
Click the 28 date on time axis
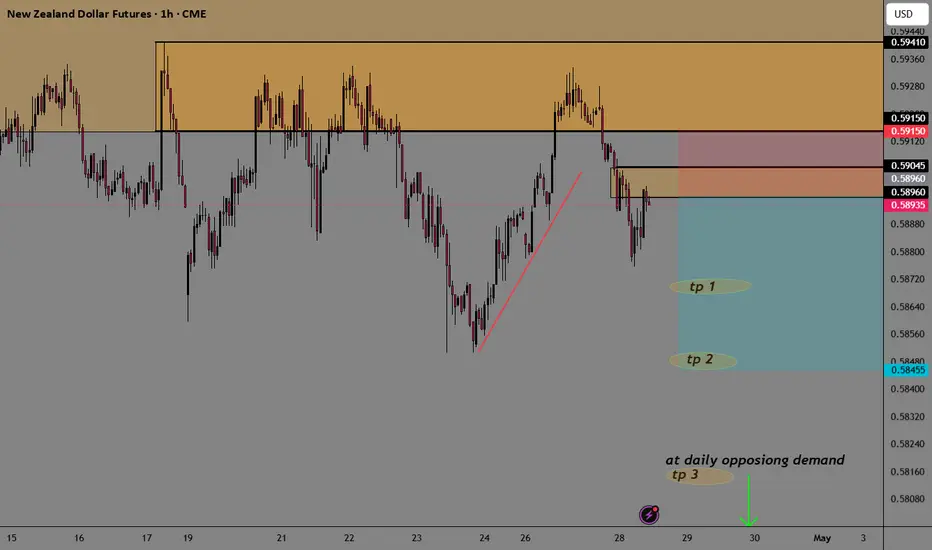pyautogui.click(x=619, y=538)
